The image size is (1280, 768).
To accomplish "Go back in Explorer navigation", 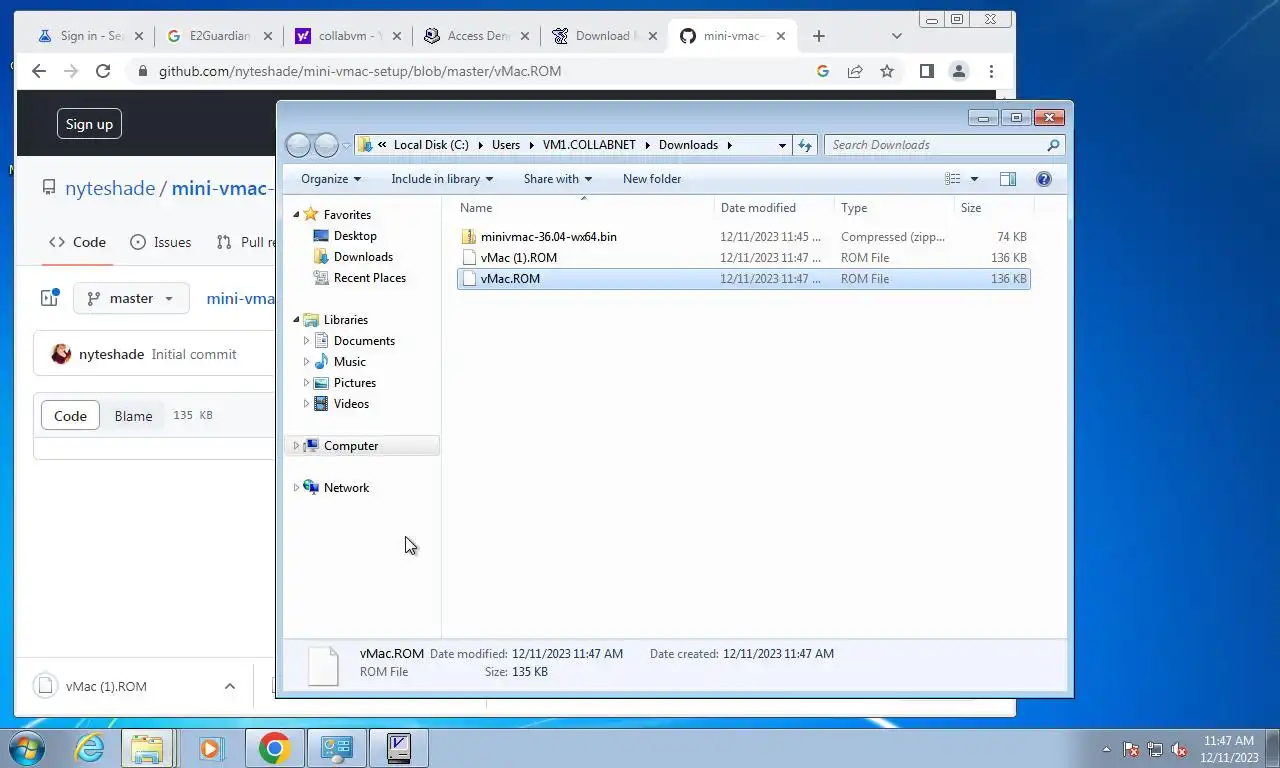I will pos(298,145).
